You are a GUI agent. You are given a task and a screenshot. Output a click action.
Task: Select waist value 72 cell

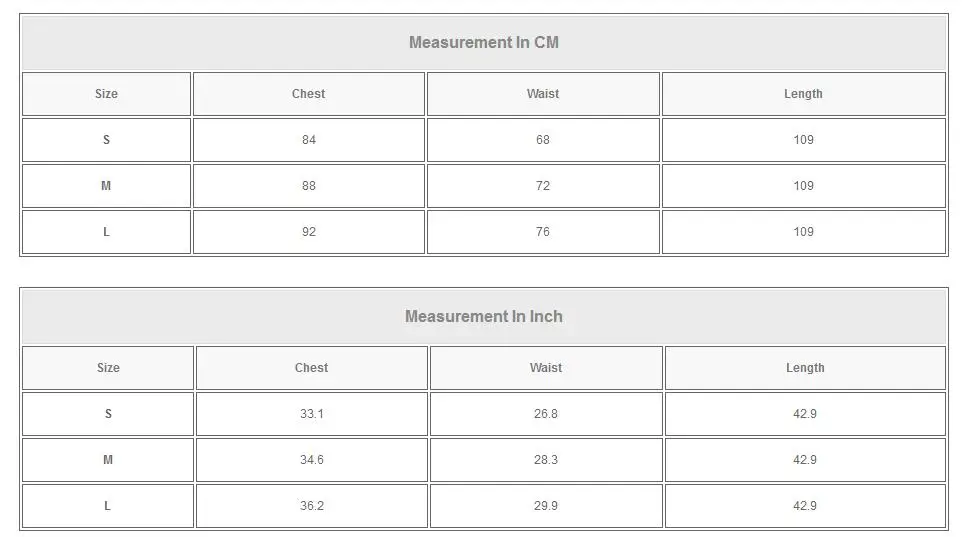click(x=543, y=186)
